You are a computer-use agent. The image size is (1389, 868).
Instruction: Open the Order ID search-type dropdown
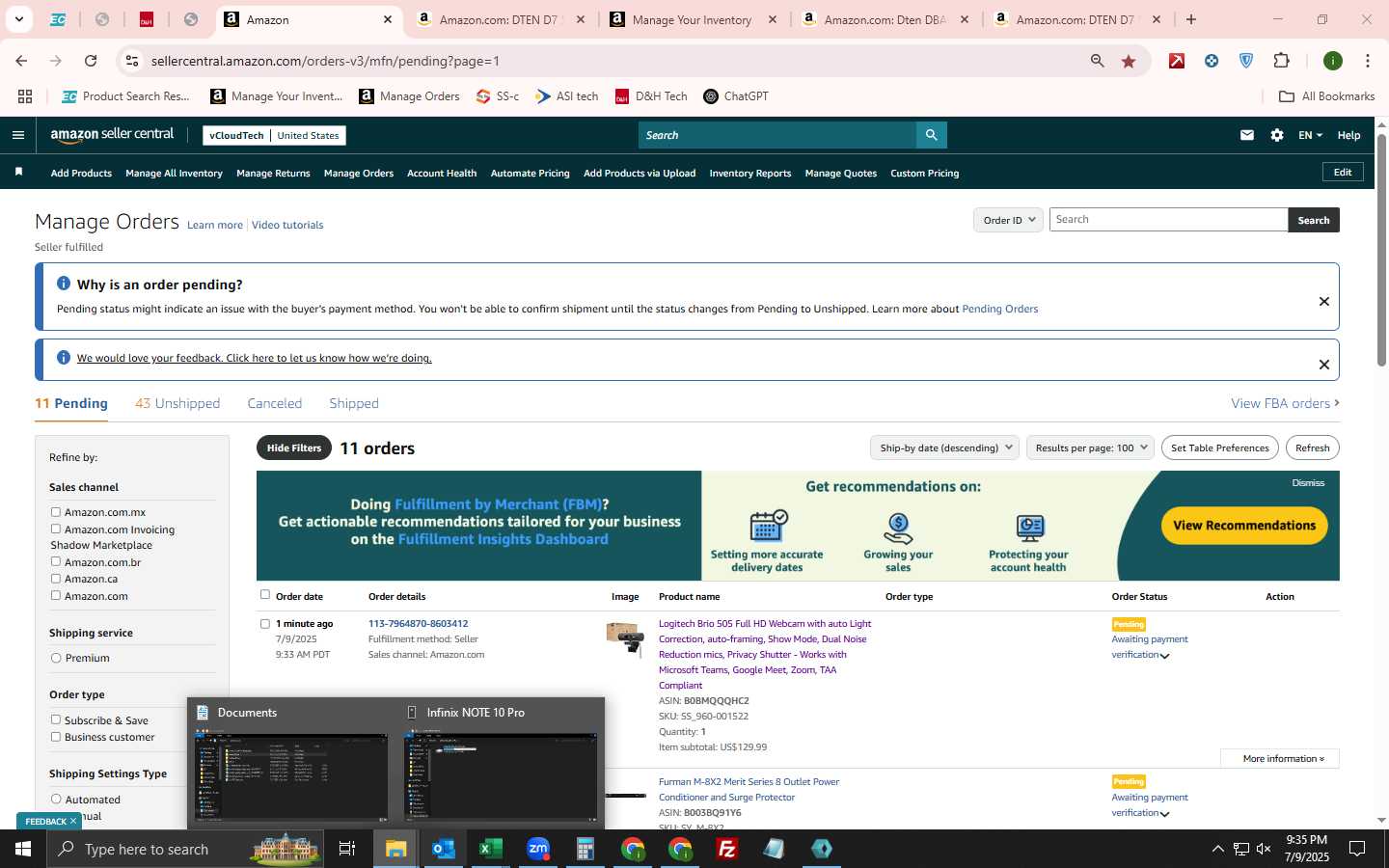[1008, 220]
